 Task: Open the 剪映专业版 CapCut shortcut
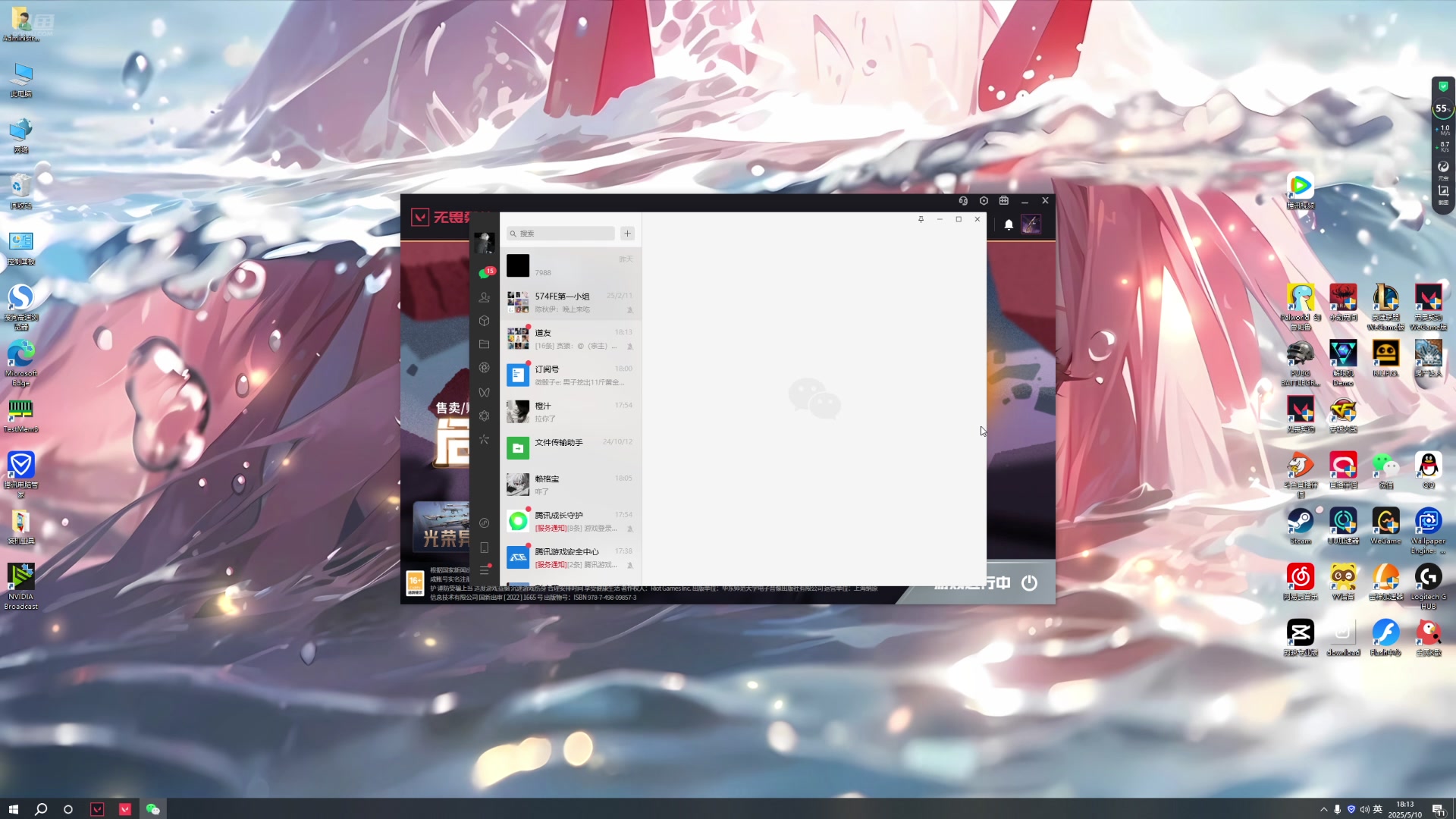click(x=1301, y=637)
